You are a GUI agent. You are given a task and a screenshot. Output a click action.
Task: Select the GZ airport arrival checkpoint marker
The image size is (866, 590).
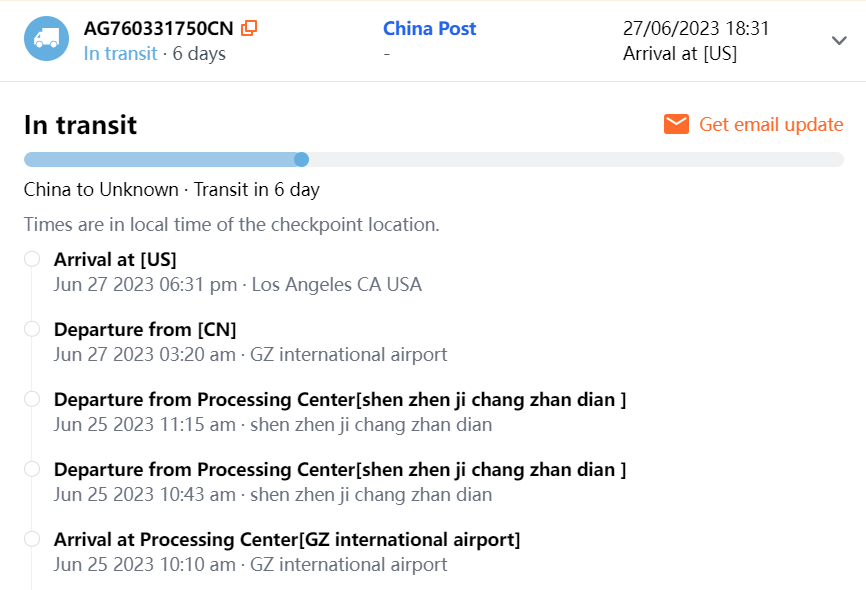click(x=32, y=539)
